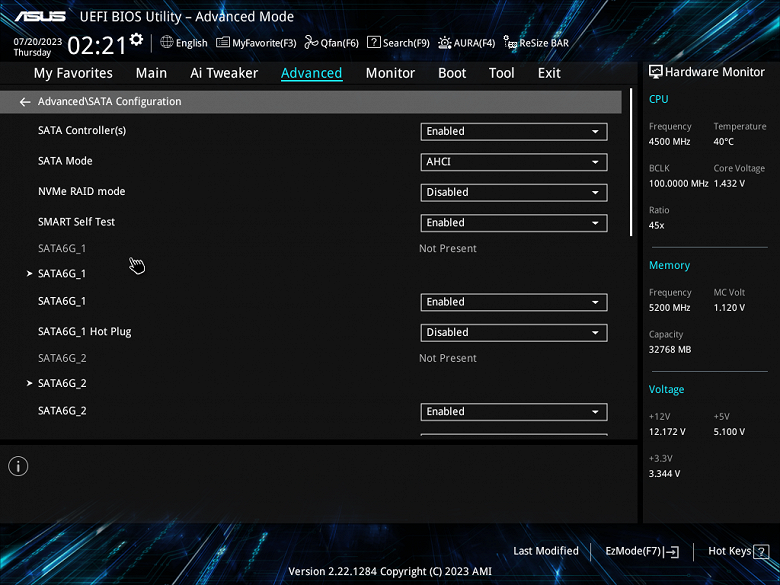Click CPU Ratio value 45x

click(657, 225)
